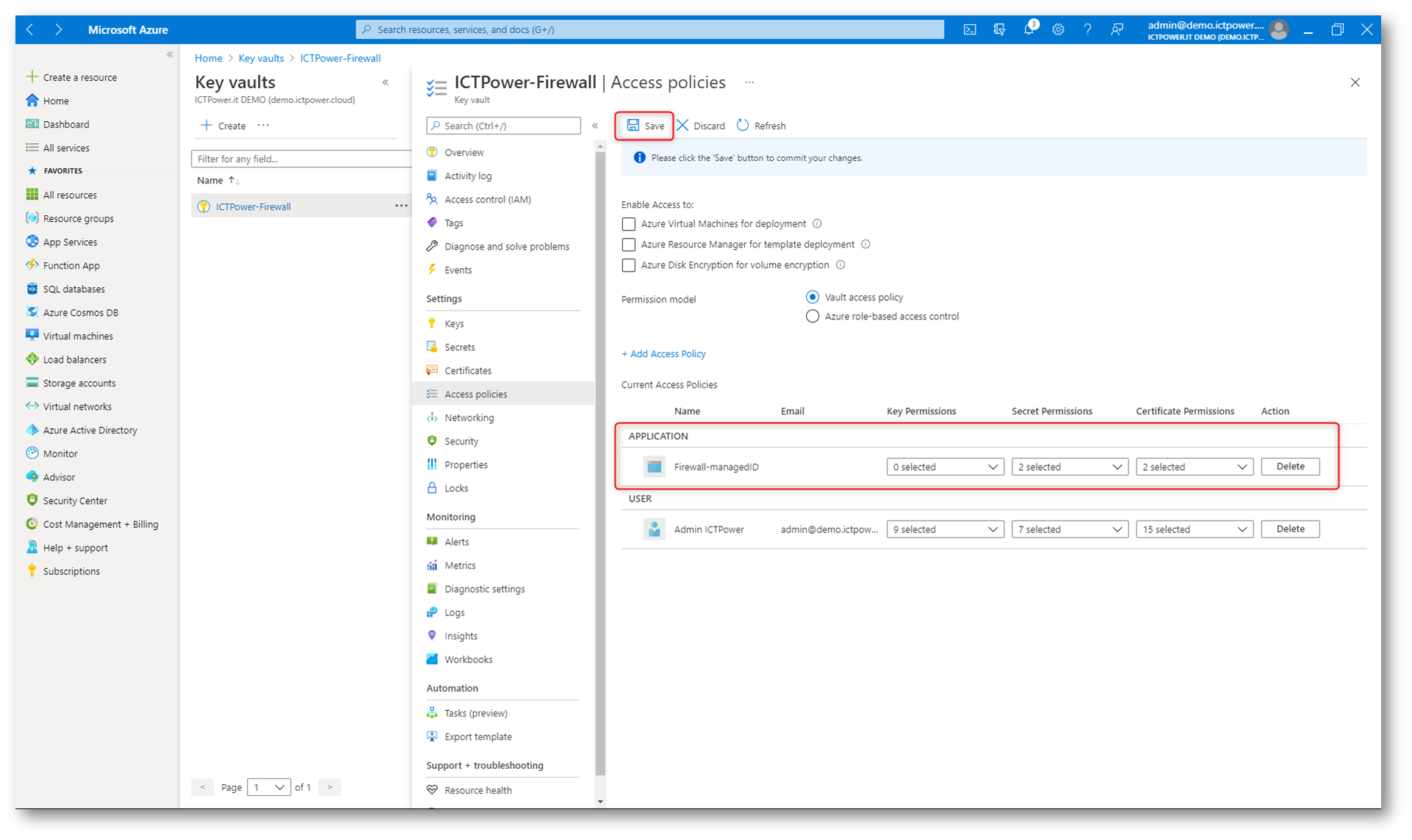Image resolution: width=1412 pixels, height=840 pixels.
Task: Click Key vaults breadcrumb link
Action: pyautogui.click(x=261, y=58)
